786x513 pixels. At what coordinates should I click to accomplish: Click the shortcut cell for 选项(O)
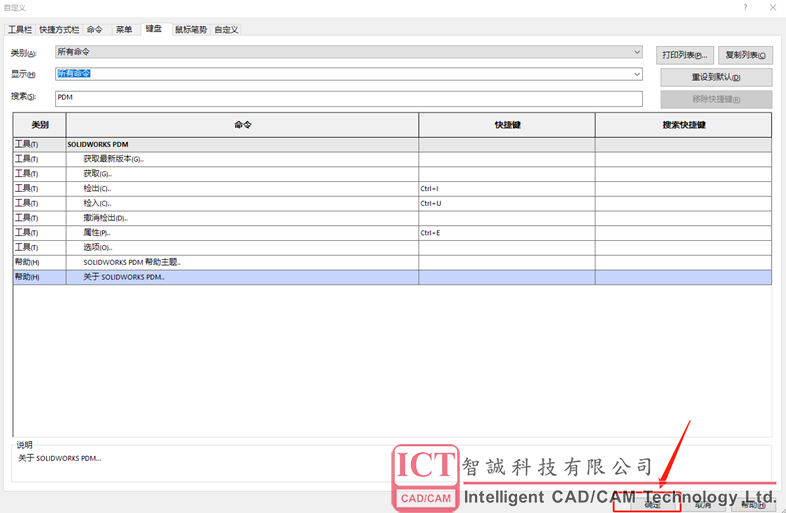point(507,247)
